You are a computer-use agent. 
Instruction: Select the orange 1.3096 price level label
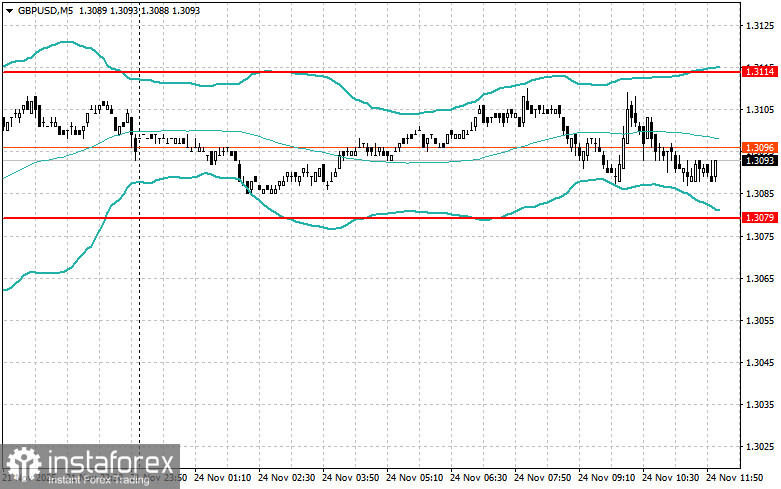pyautogui.click(x=760, y=147)
